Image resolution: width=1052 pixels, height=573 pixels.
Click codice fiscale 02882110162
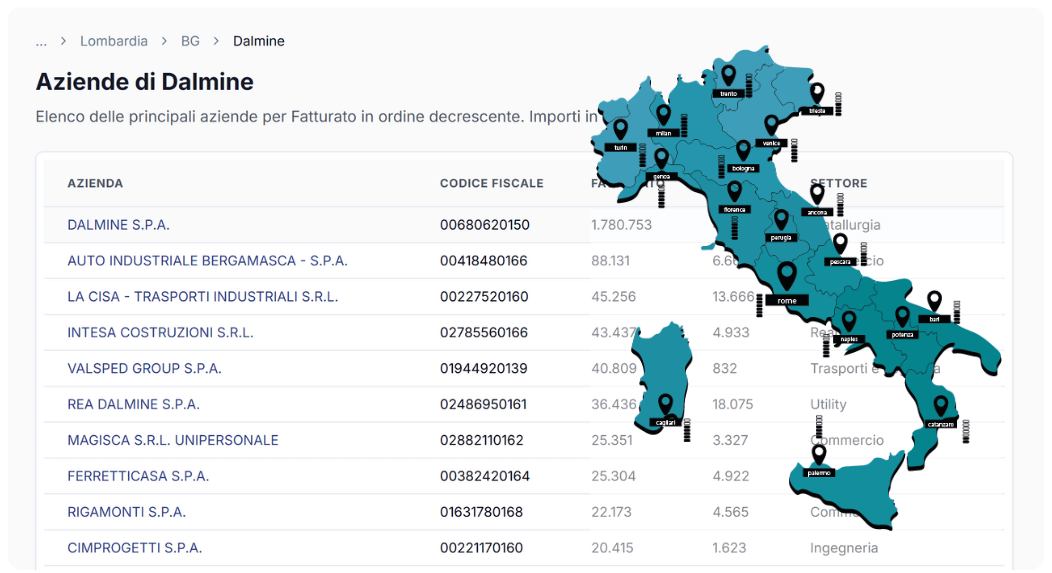(x=482, y=440)
